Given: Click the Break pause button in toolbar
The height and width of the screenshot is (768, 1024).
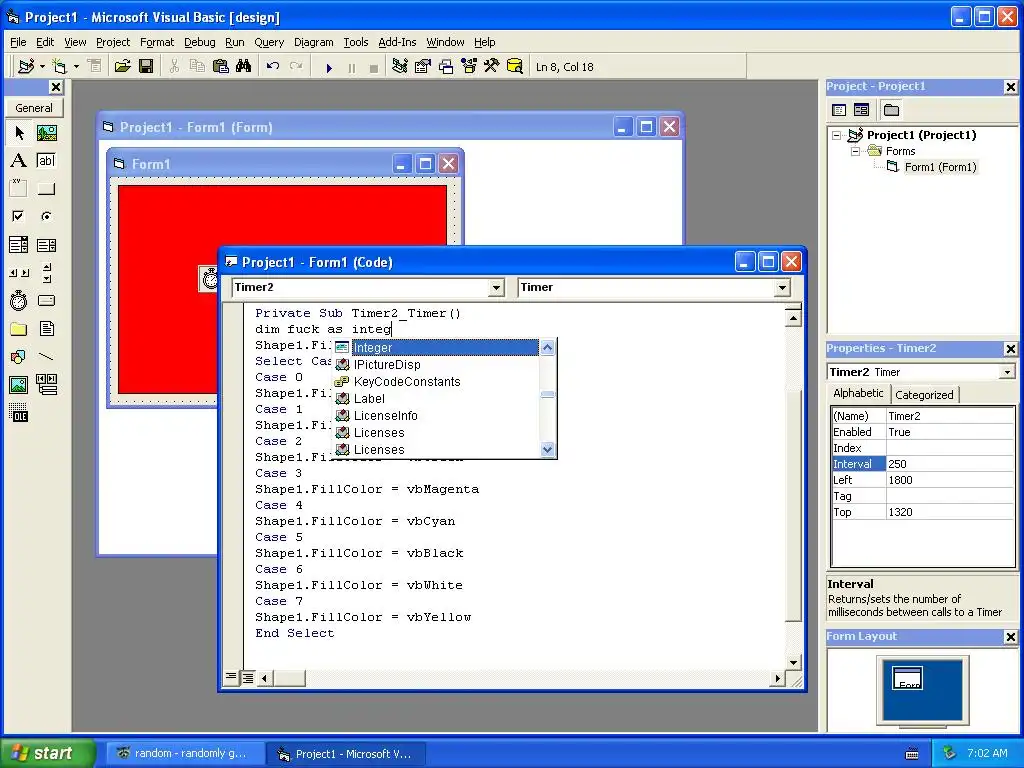Looking at the screenshot, I should 352,67.
